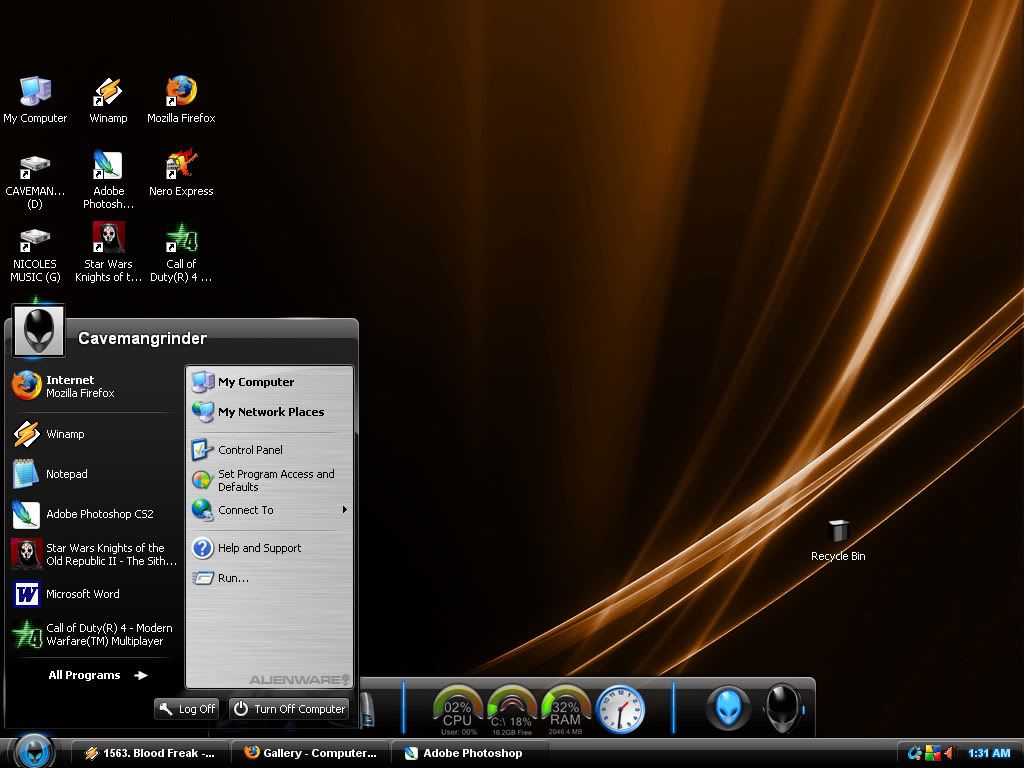Launch Call of Duty(R) 4 Modern Warfare Multiplayer
The width and height of the screenshot is (1024, 768).
tap(94, 634)
